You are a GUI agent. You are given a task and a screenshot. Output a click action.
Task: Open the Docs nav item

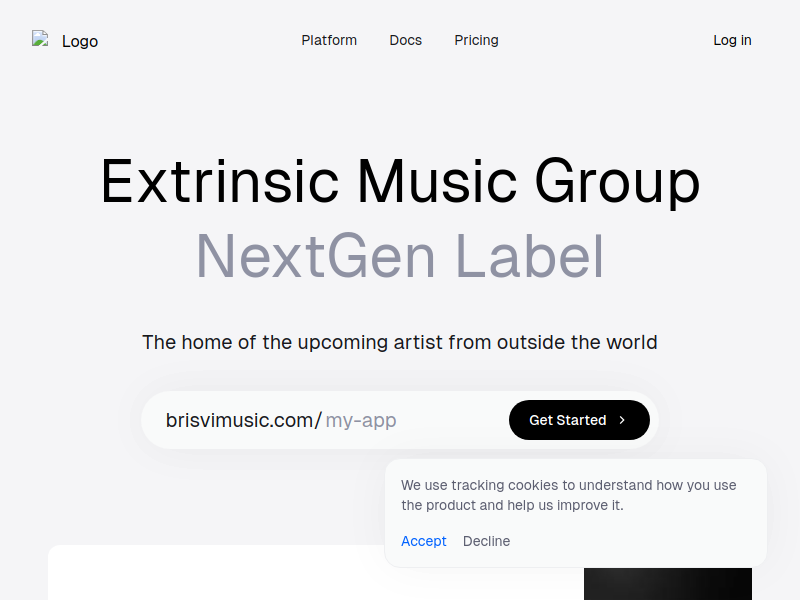pyautogui.click(x=406, y=40)
